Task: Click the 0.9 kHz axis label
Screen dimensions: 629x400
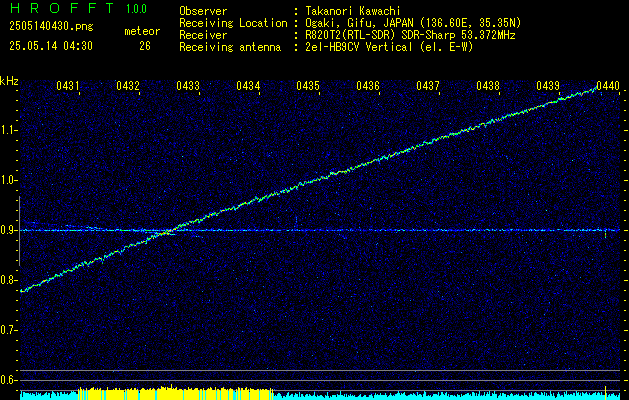Action: pos(7,230)
